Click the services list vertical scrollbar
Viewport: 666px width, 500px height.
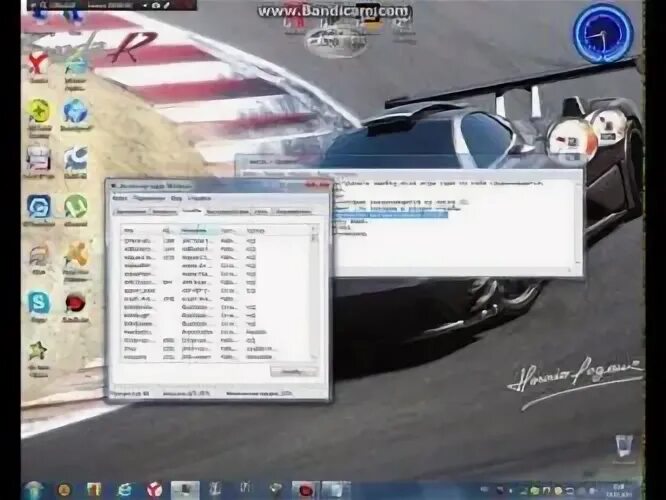[x=315, y=293]
